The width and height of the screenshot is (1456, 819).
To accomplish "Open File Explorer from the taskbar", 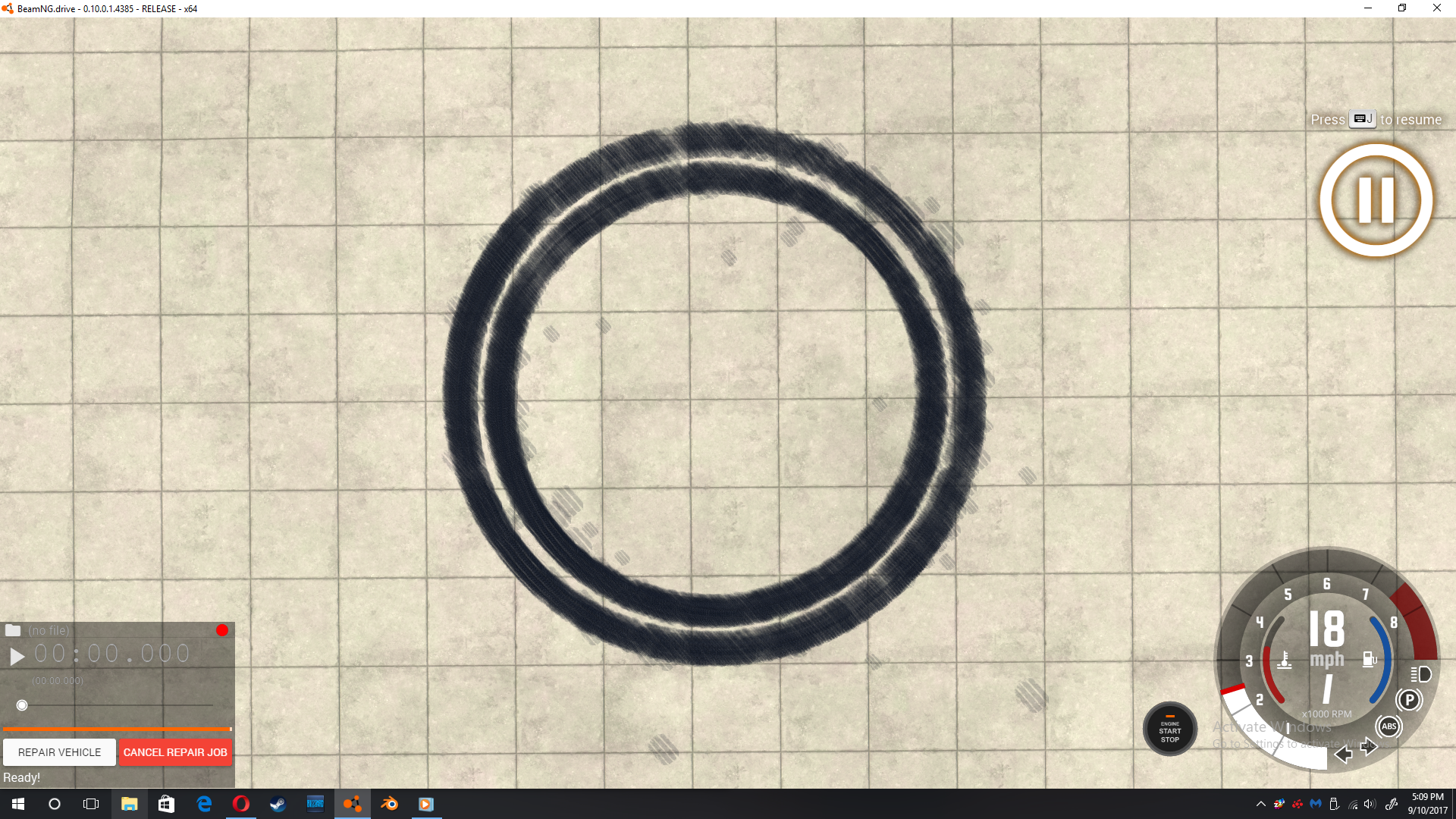I will point(129,804).
